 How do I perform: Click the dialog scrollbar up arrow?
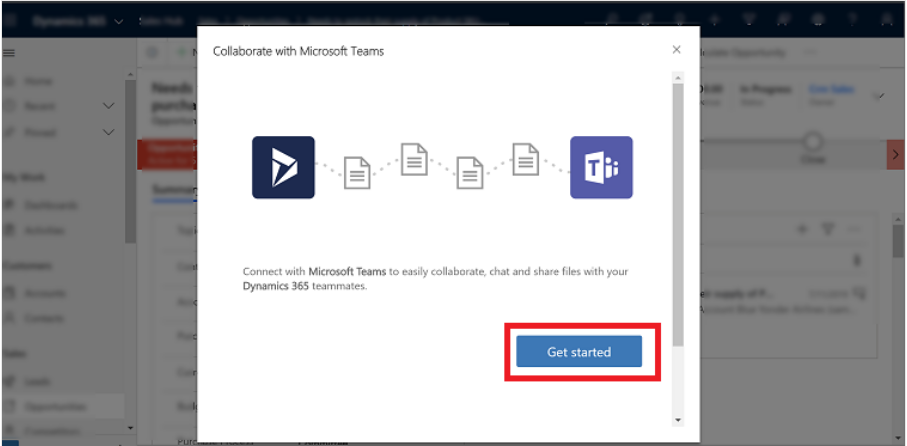pyautogui.click(x=678, y=77)
